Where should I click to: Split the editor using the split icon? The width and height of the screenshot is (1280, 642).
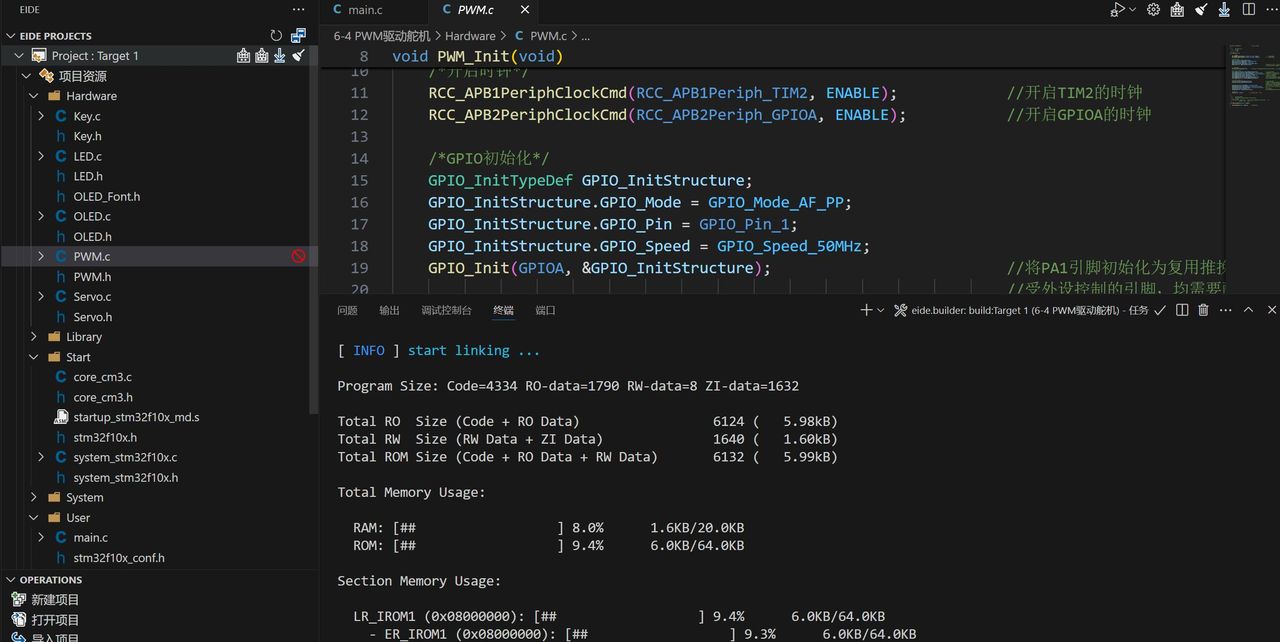tap(1249, 10)
